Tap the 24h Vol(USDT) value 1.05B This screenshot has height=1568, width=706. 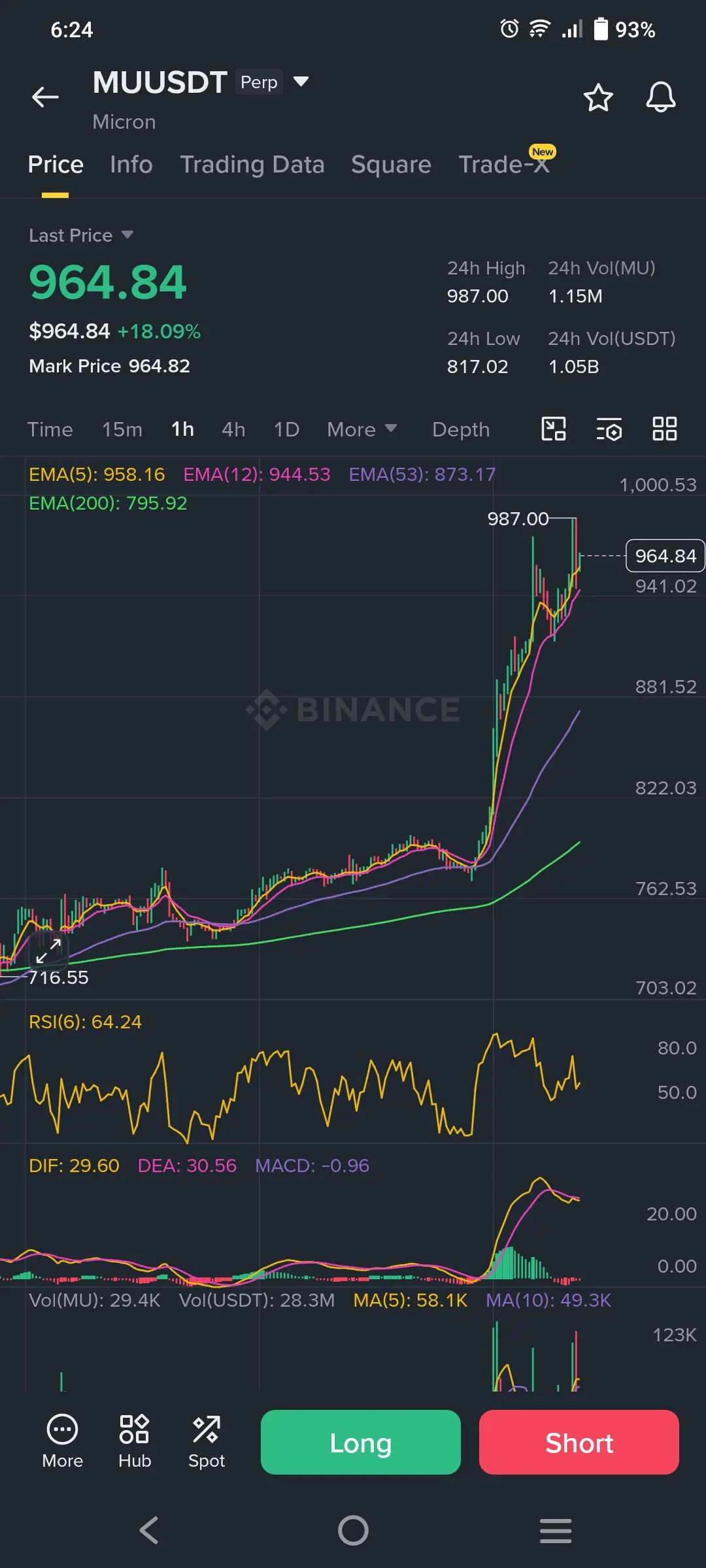pos(573,367)
